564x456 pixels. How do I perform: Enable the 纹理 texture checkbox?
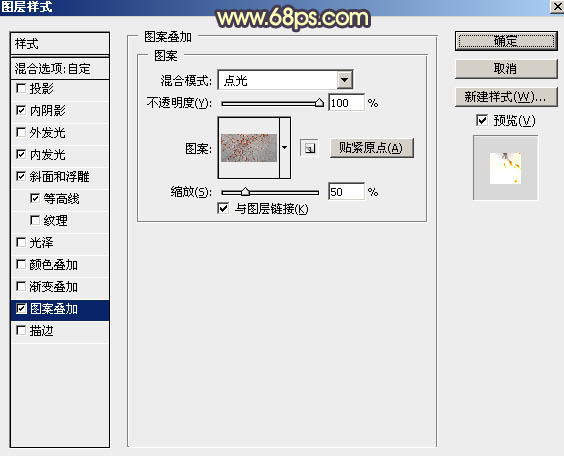click(35, 220)
